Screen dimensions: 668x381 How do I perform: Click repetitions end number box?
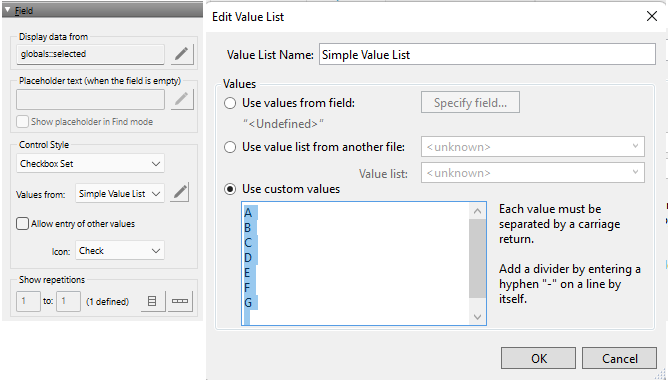tap(68, 301)
